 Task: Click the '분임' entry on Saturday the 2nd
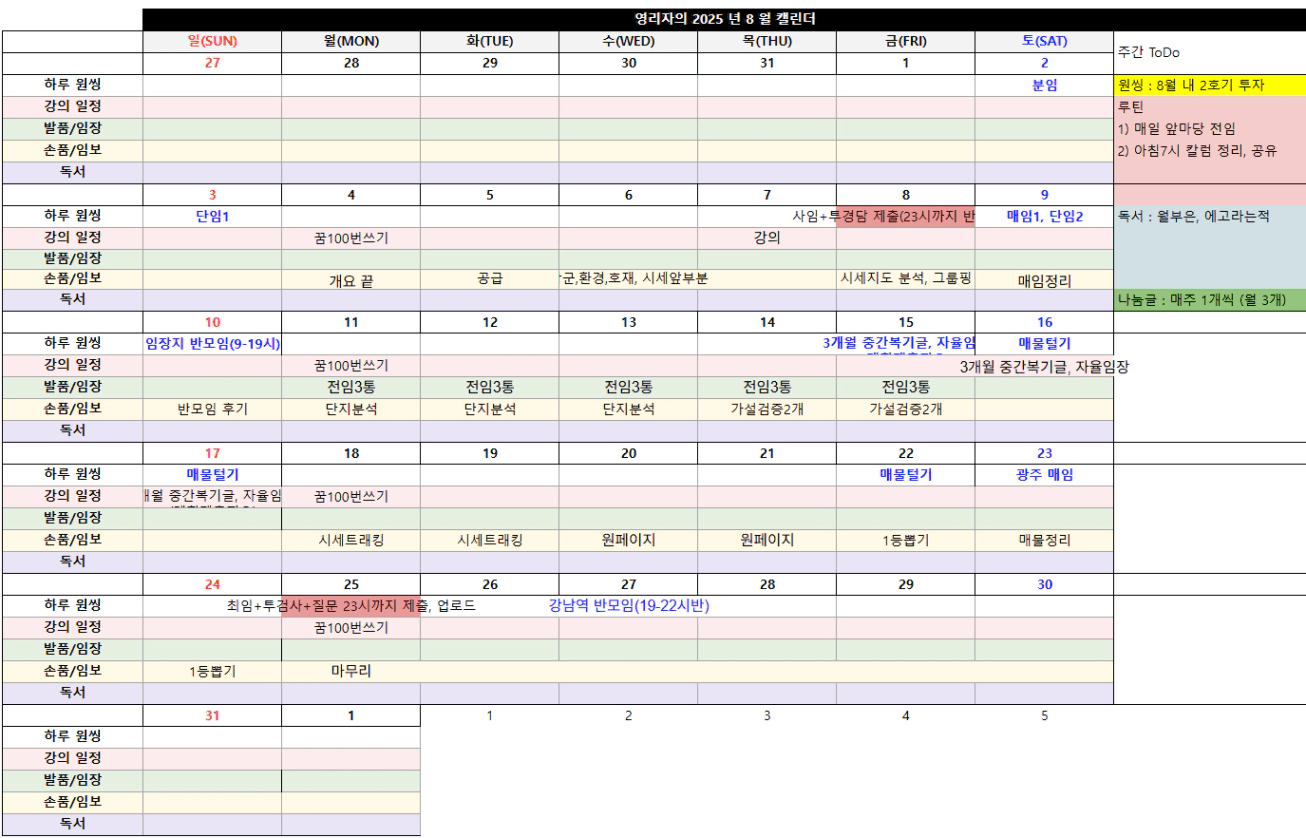(1044, 85)
